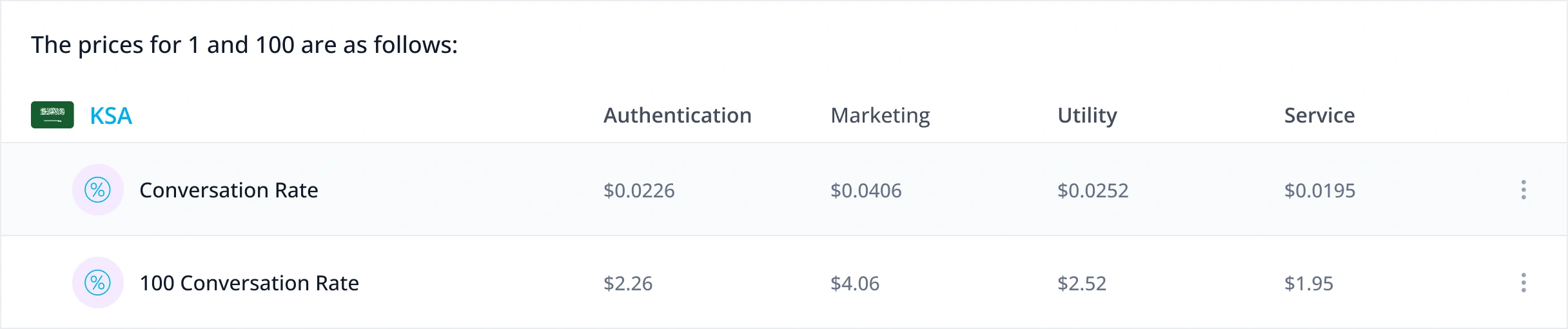Click the $4.06 Marketing price
The image size is (1568, 329).
pos(855,283)
